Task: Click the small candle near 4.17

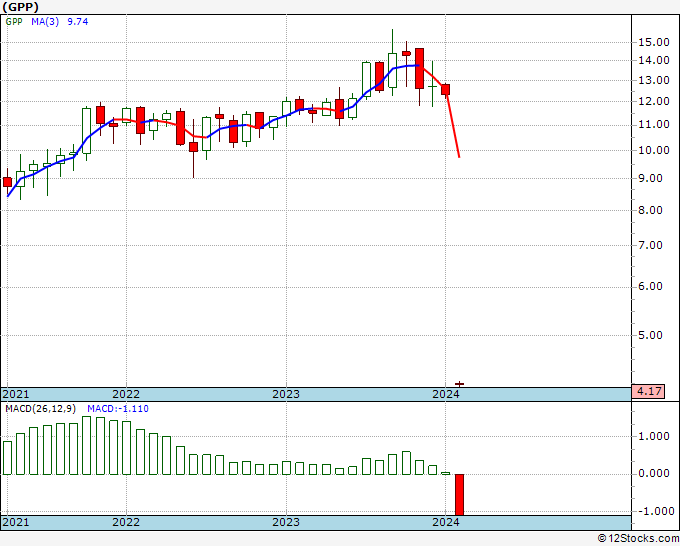Action: (x=459, y=384)
